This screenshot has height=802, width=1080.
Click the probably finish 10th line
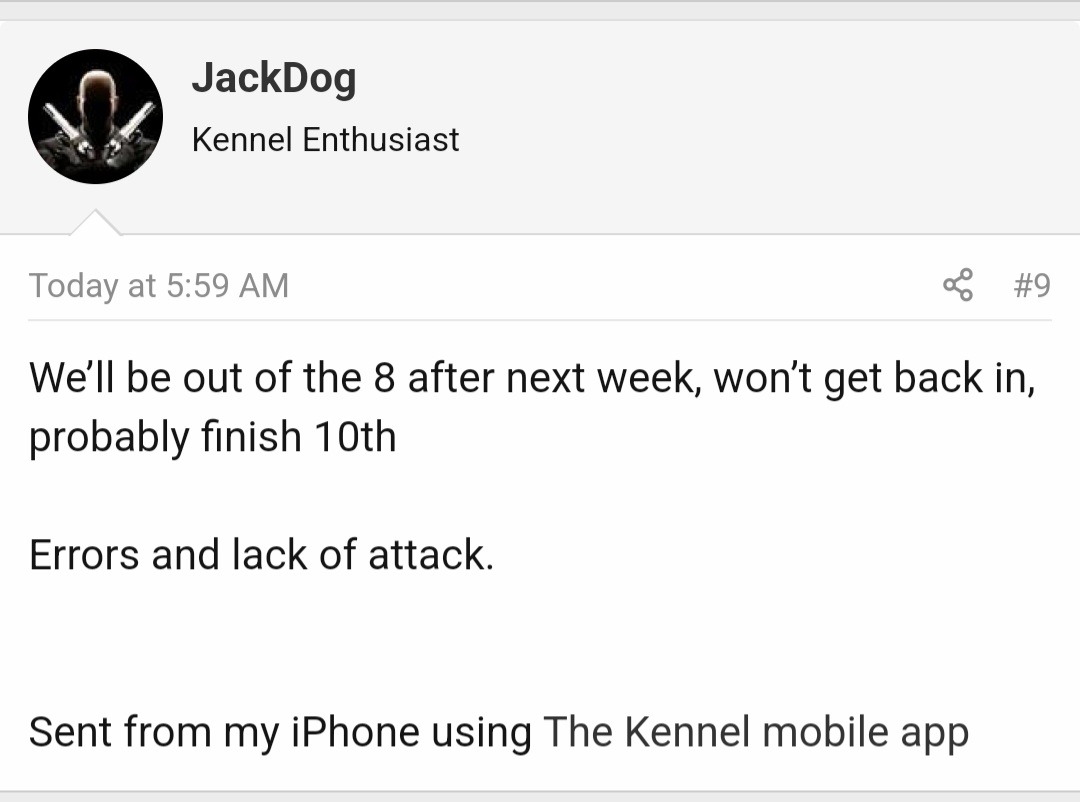213,438
